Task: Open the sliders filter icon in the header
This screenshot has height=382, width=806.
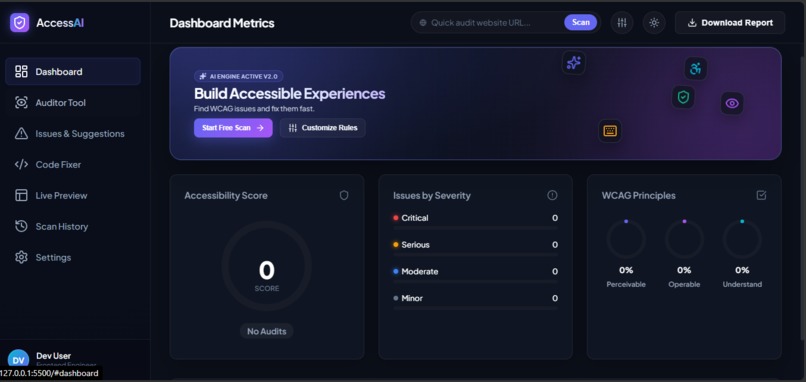Action: coord(622,23)
